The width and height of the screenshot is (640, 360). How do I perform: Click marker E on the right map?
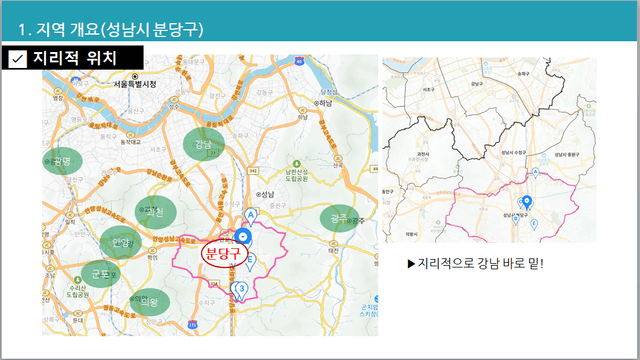(533, 224)
